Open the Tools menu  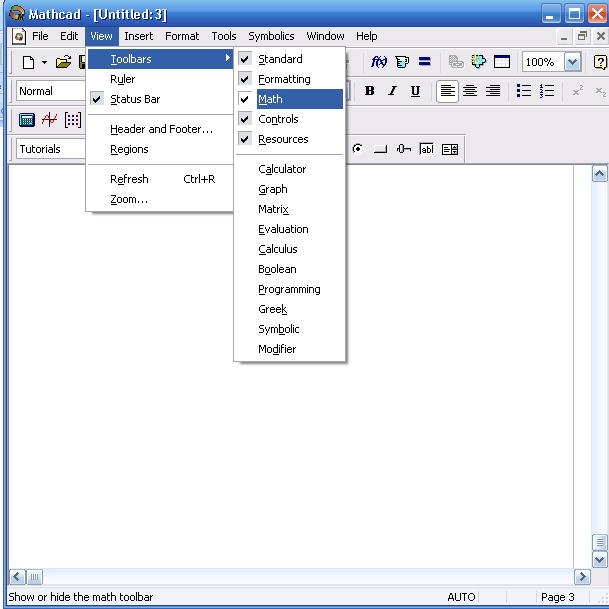[224, 37]
